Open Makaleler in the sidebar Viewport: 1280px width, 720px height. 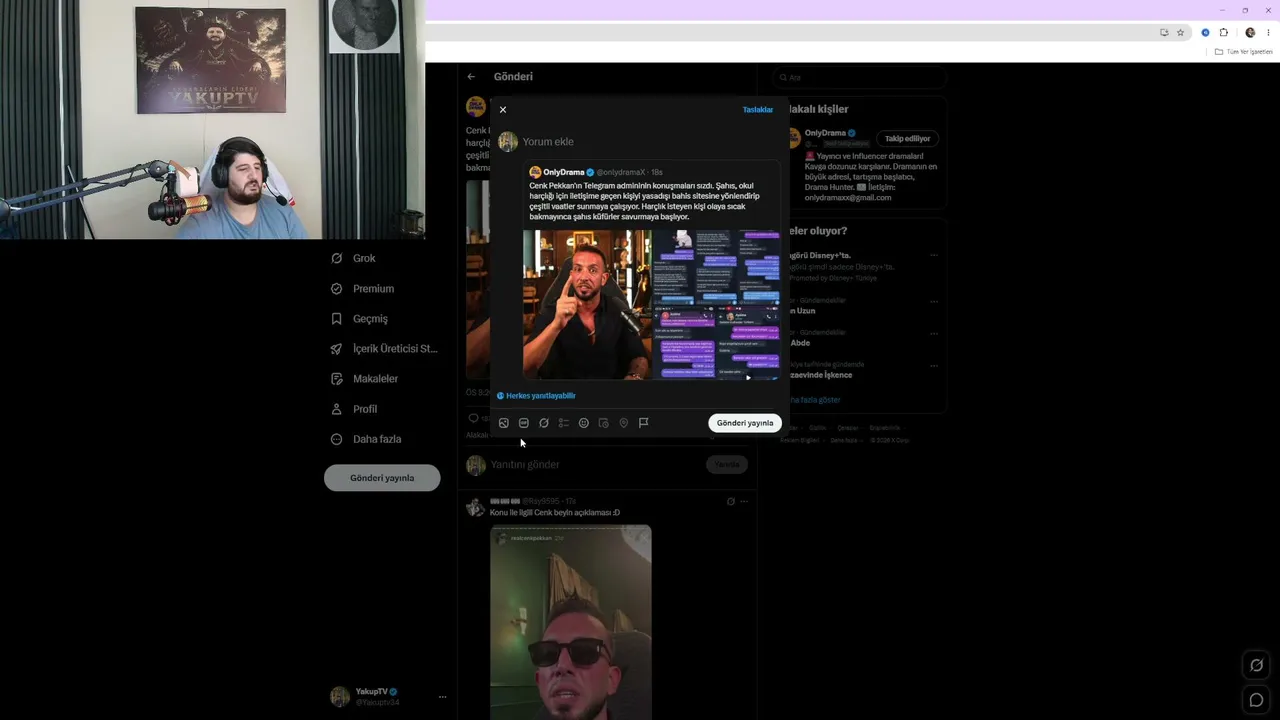364,379
